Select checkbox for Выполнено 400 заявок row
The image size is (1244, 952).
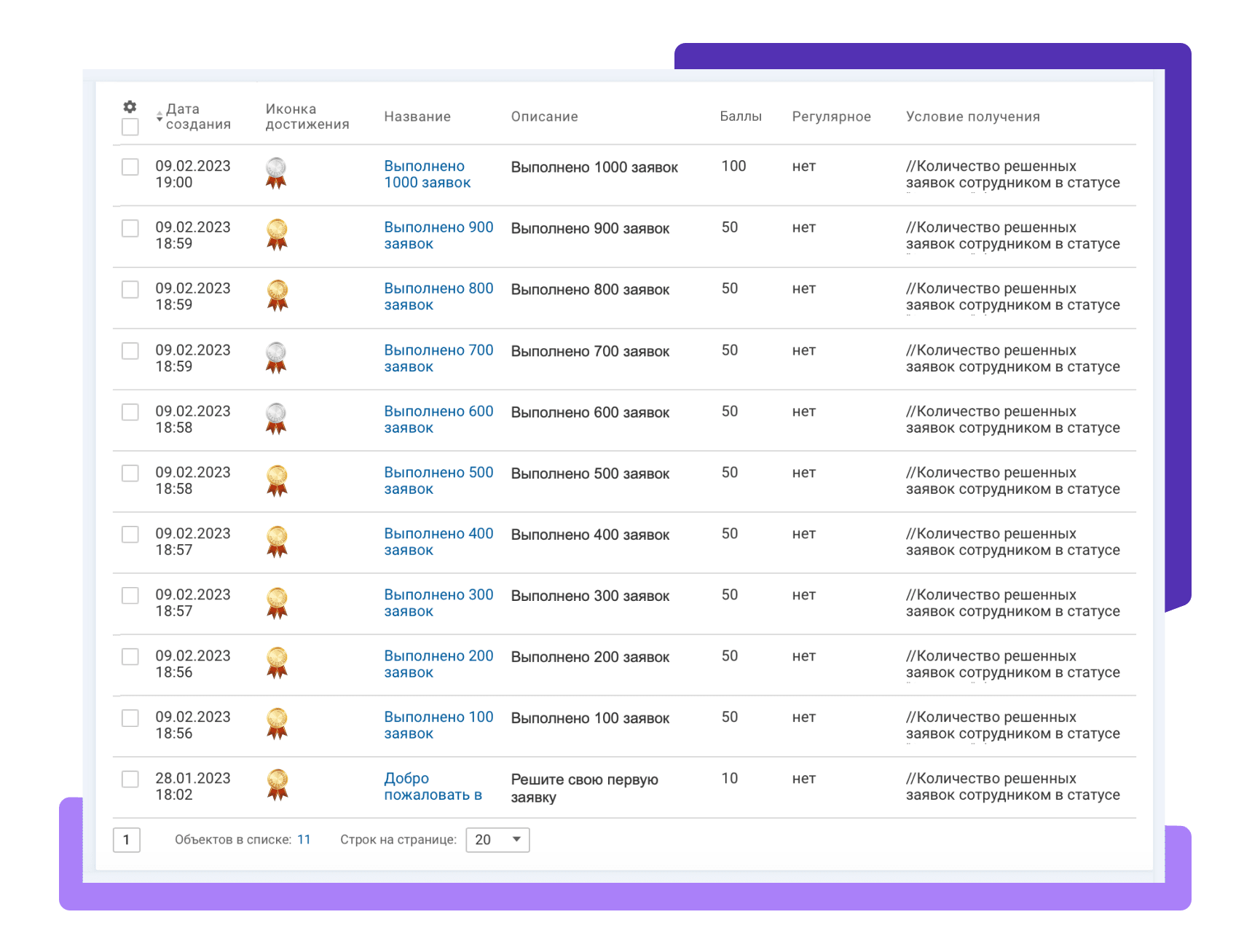[130, 534]
